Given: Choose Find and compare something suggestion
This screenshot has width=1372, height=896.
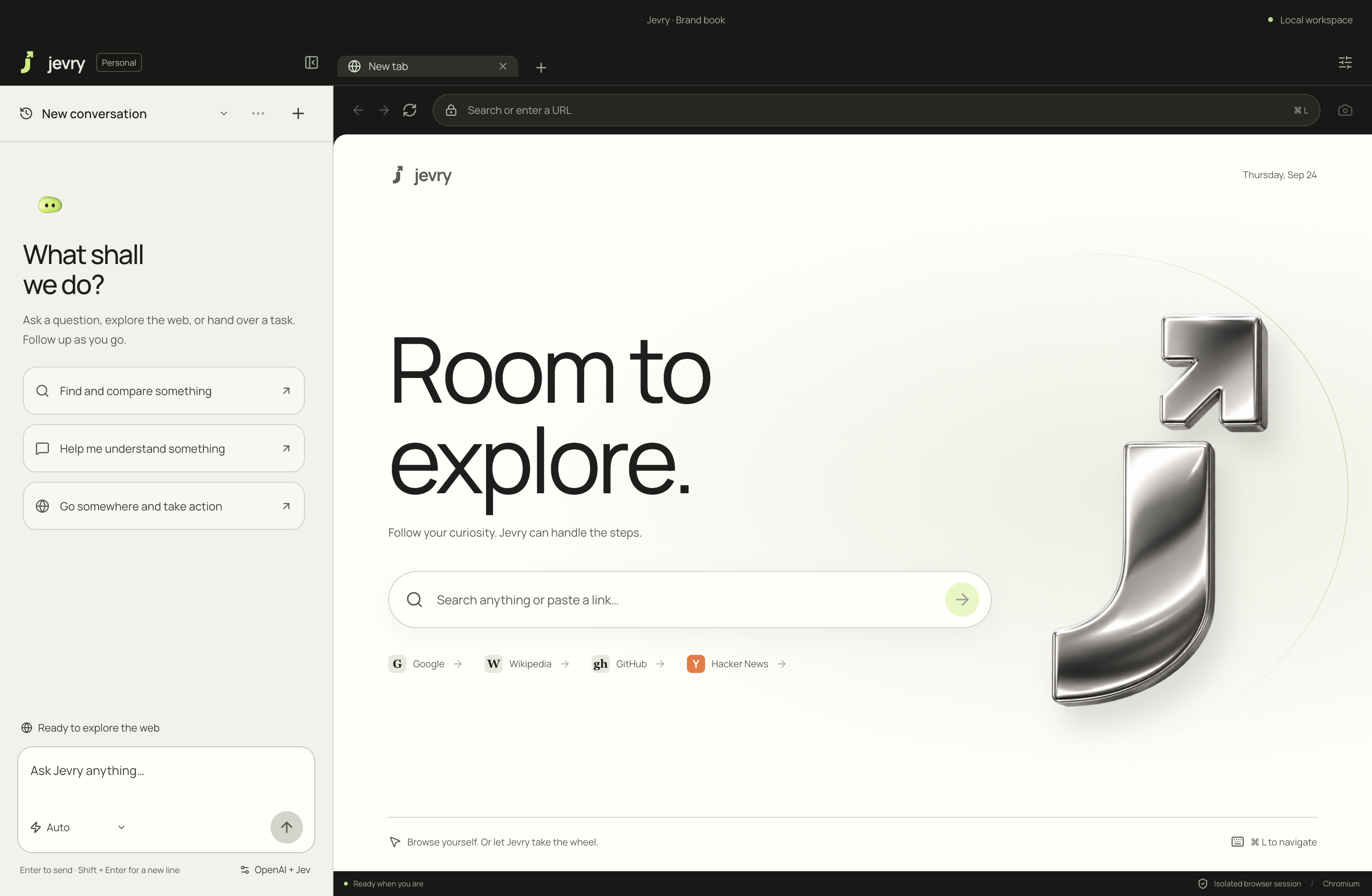Looking at the screenshot, I should (164, 390).
